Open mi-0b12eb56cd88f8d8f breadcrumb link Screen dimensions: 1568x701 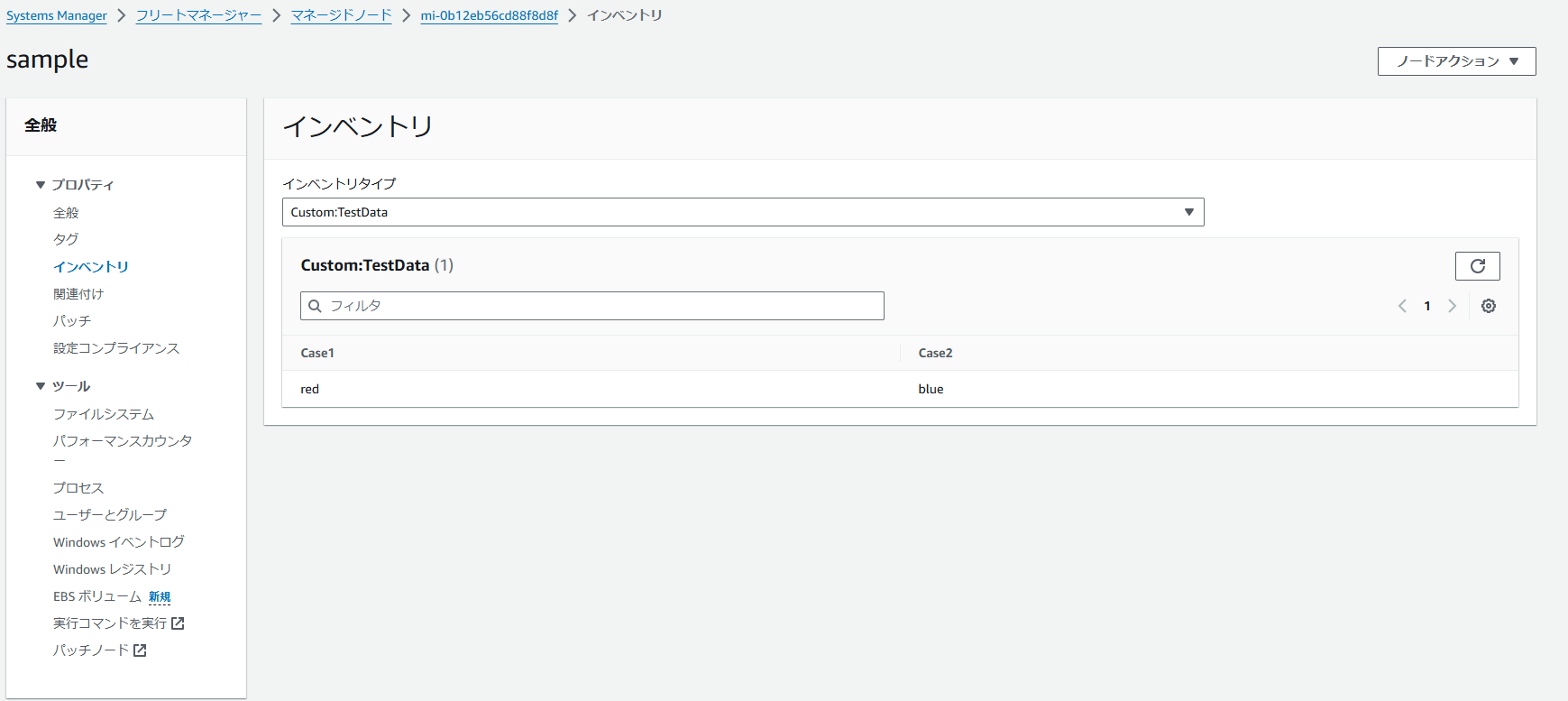click(489, 15)
